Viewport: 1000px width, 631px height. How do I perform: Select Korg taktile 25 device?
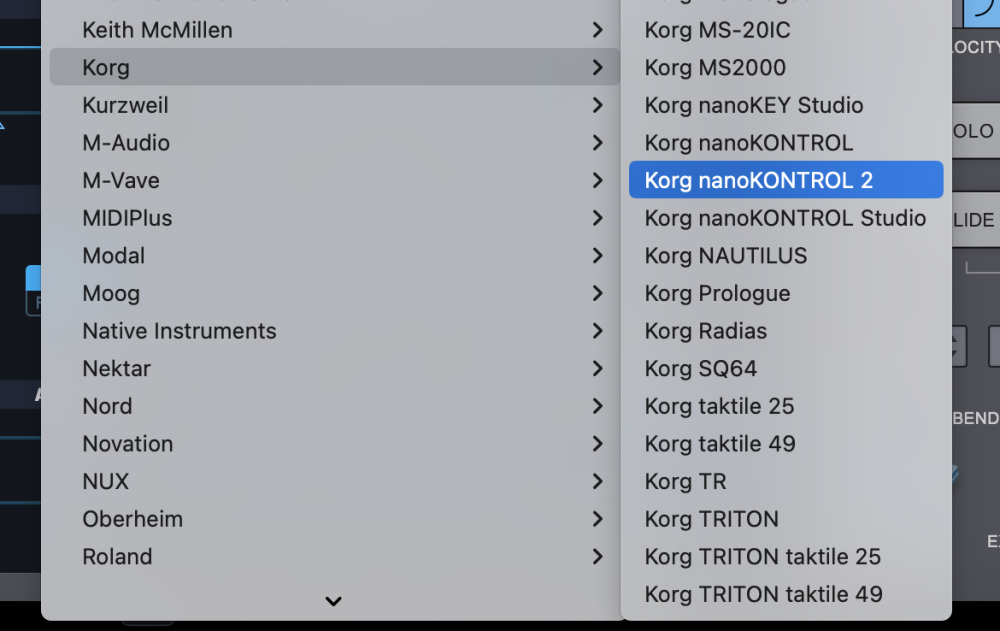point(720,406)
